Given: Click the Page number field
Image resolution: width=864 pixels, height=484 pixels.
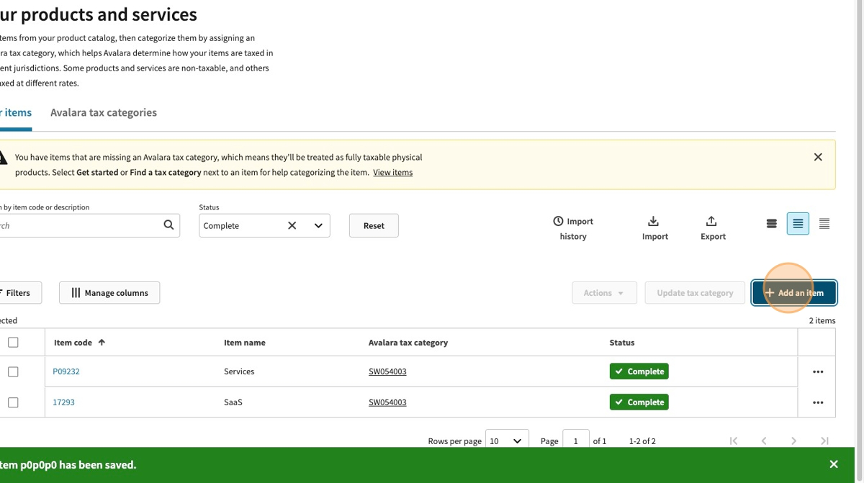Looking at the screenshot, I should (576, 440).
